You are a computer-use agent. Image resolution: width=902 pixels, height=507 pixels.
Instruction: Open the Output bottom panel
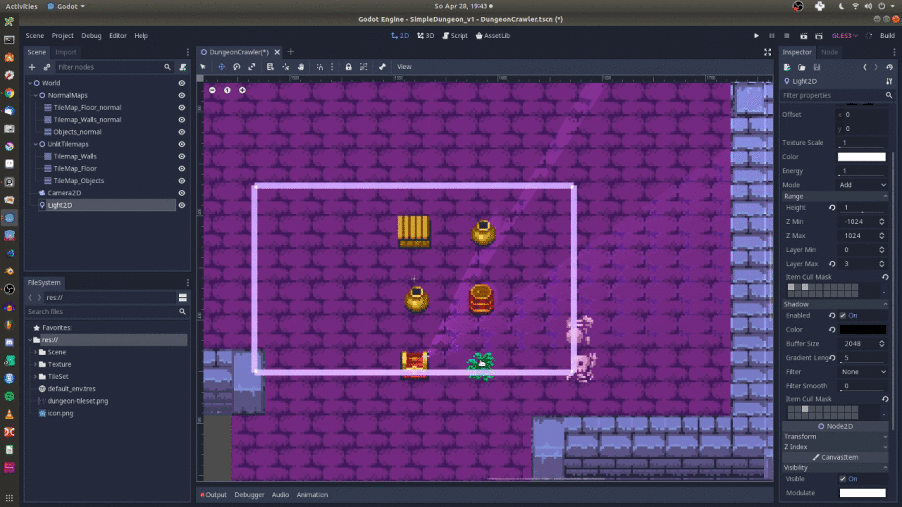[x=214, y=495]
